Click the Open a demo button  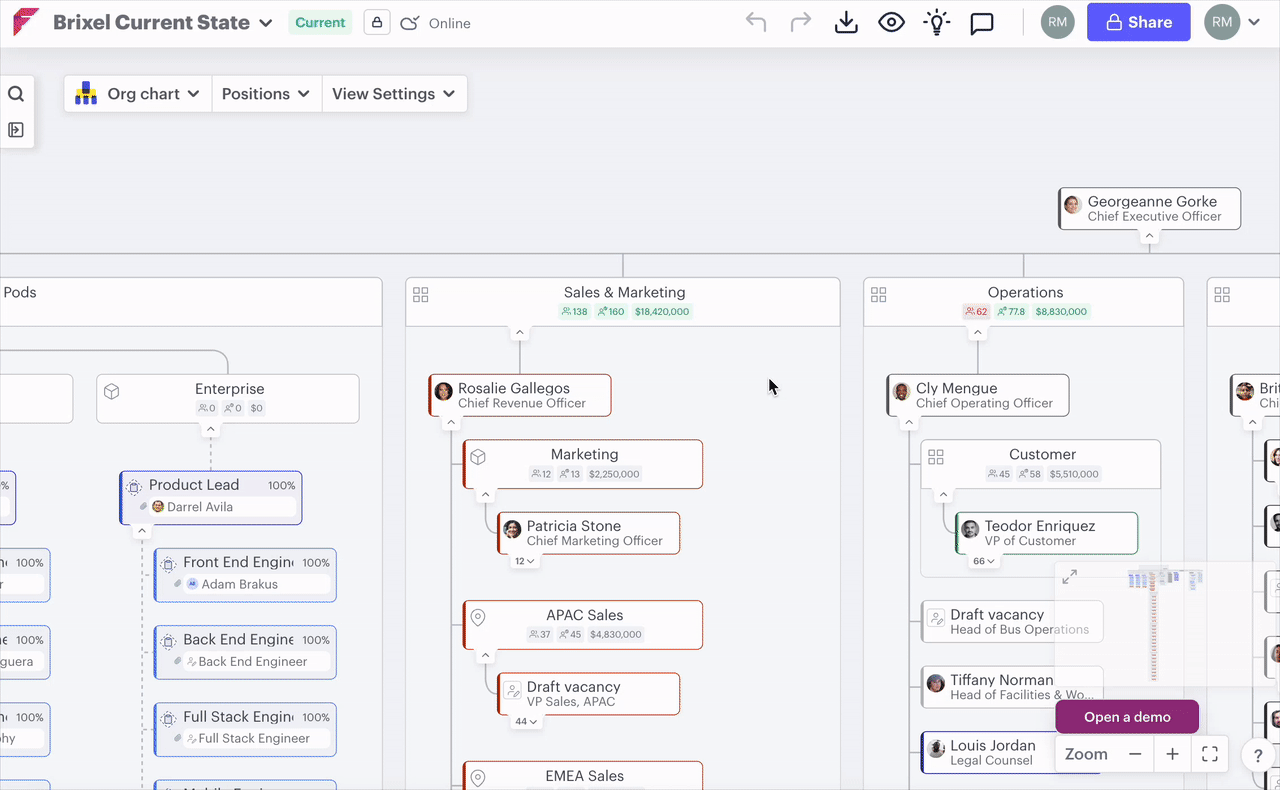point(1127,717)
